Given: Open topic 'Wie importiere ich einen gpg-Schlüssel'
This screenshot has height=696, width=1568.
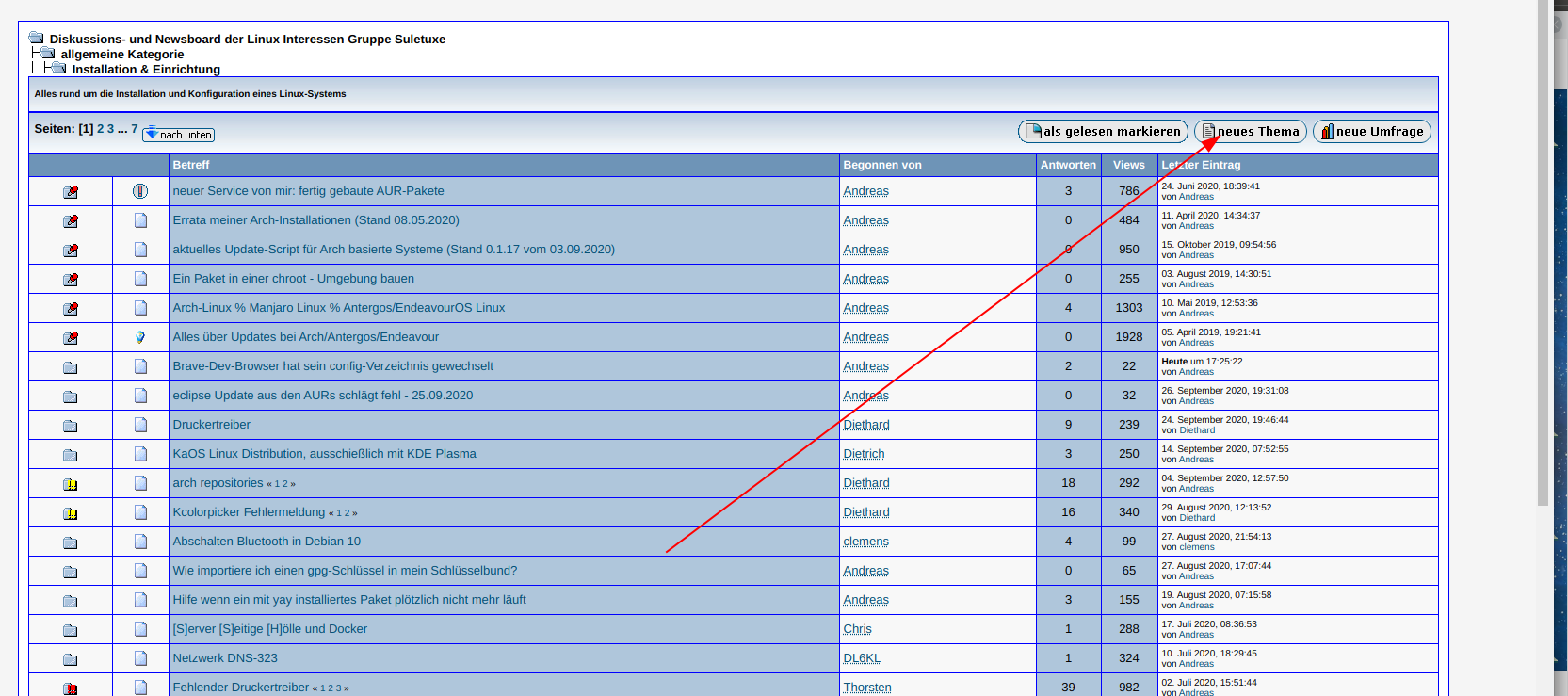Looking at the screenshot, I should pos(345,571).
